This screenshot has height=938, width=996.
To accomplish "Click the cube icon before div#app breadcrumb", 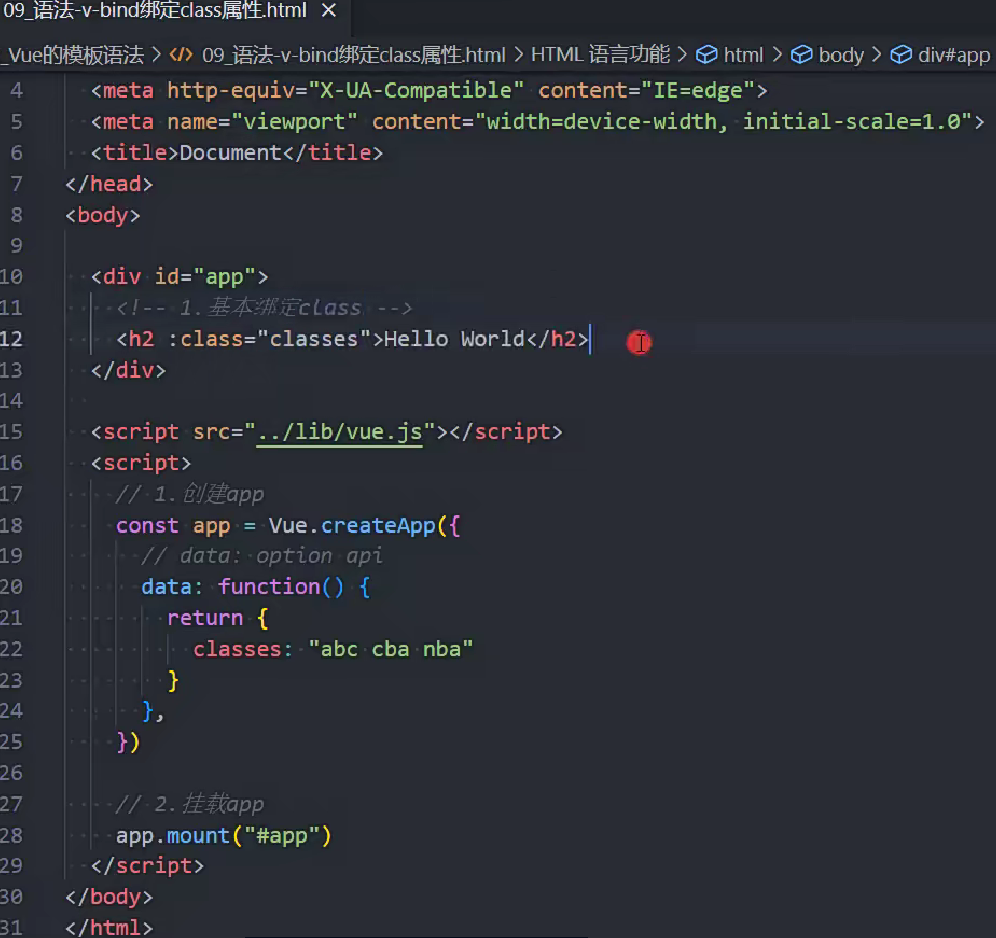I will (901, 55).
